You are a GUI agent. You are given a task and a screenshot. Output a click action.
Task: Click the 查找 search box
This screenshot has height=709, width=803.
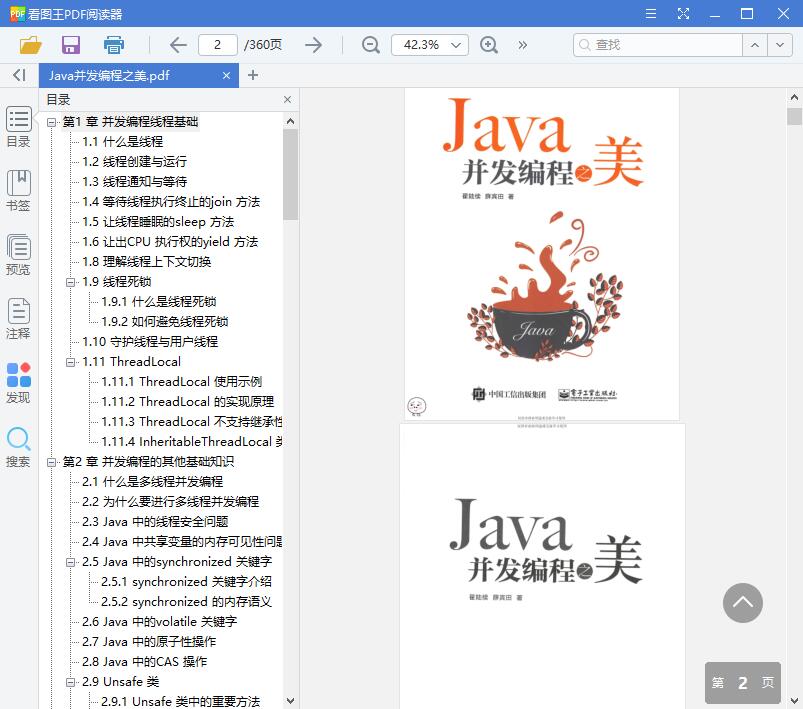(658, 45)
